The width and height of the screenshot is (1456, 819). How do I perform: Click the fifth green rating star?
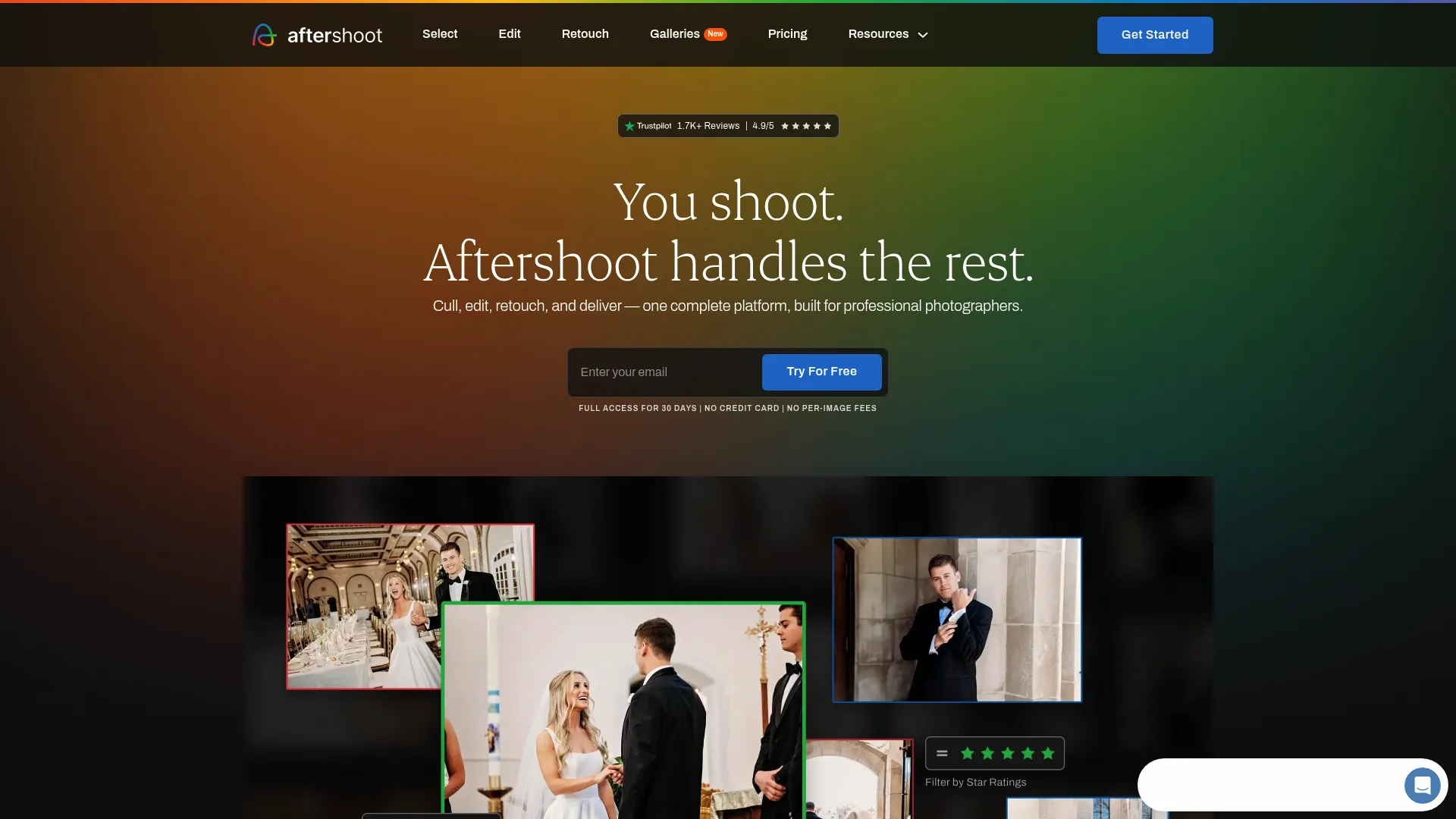point(1048,753)
